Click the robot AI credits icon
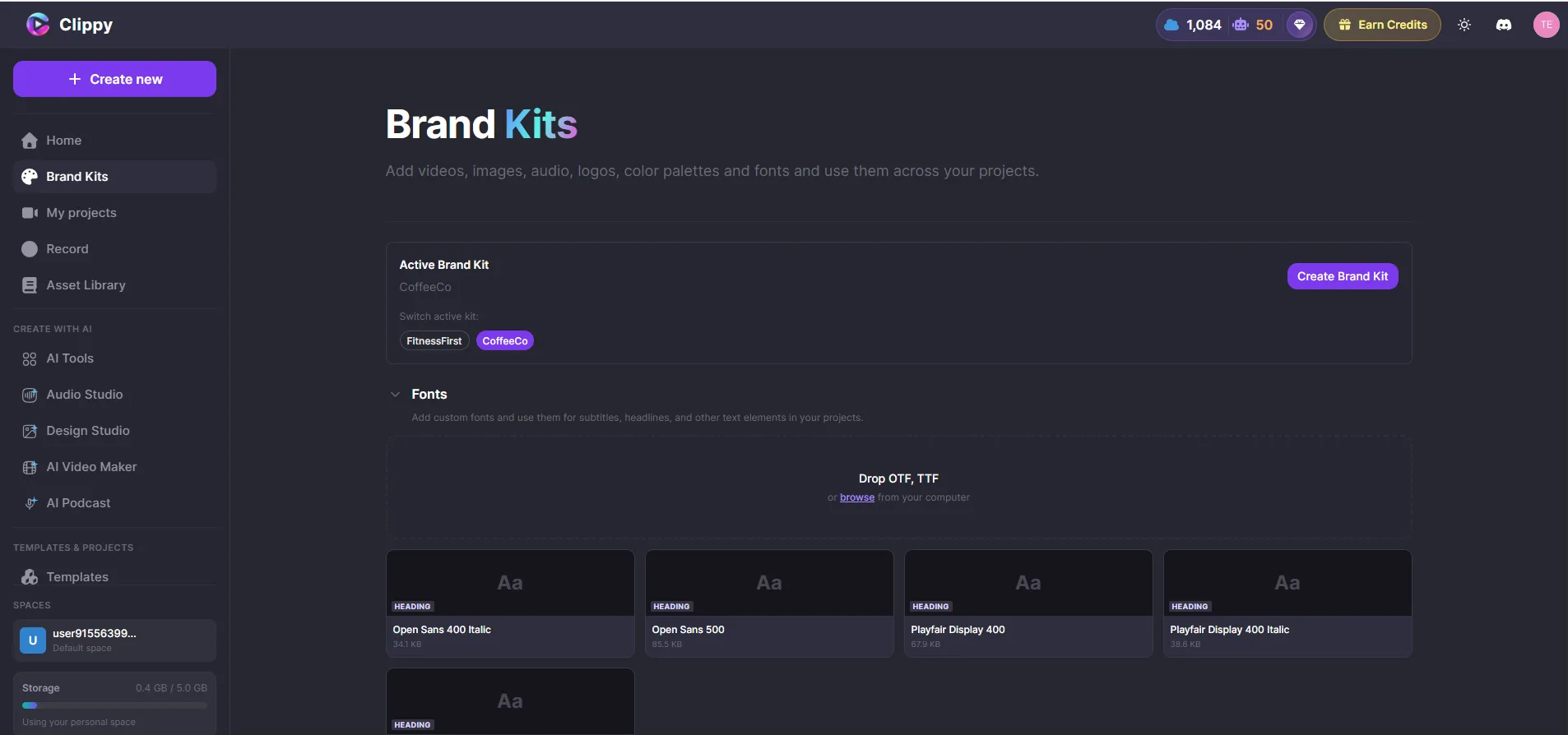The height and width of the screenshot is (735, 1568). click(x=1241, y=25)
